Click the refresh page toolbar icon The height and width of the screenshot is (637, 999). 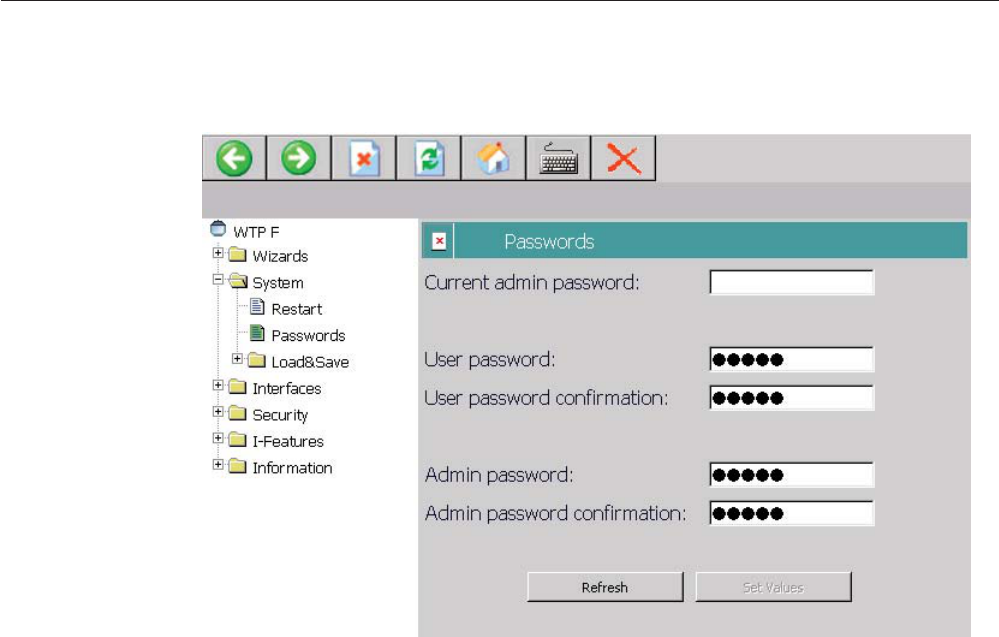429,158
